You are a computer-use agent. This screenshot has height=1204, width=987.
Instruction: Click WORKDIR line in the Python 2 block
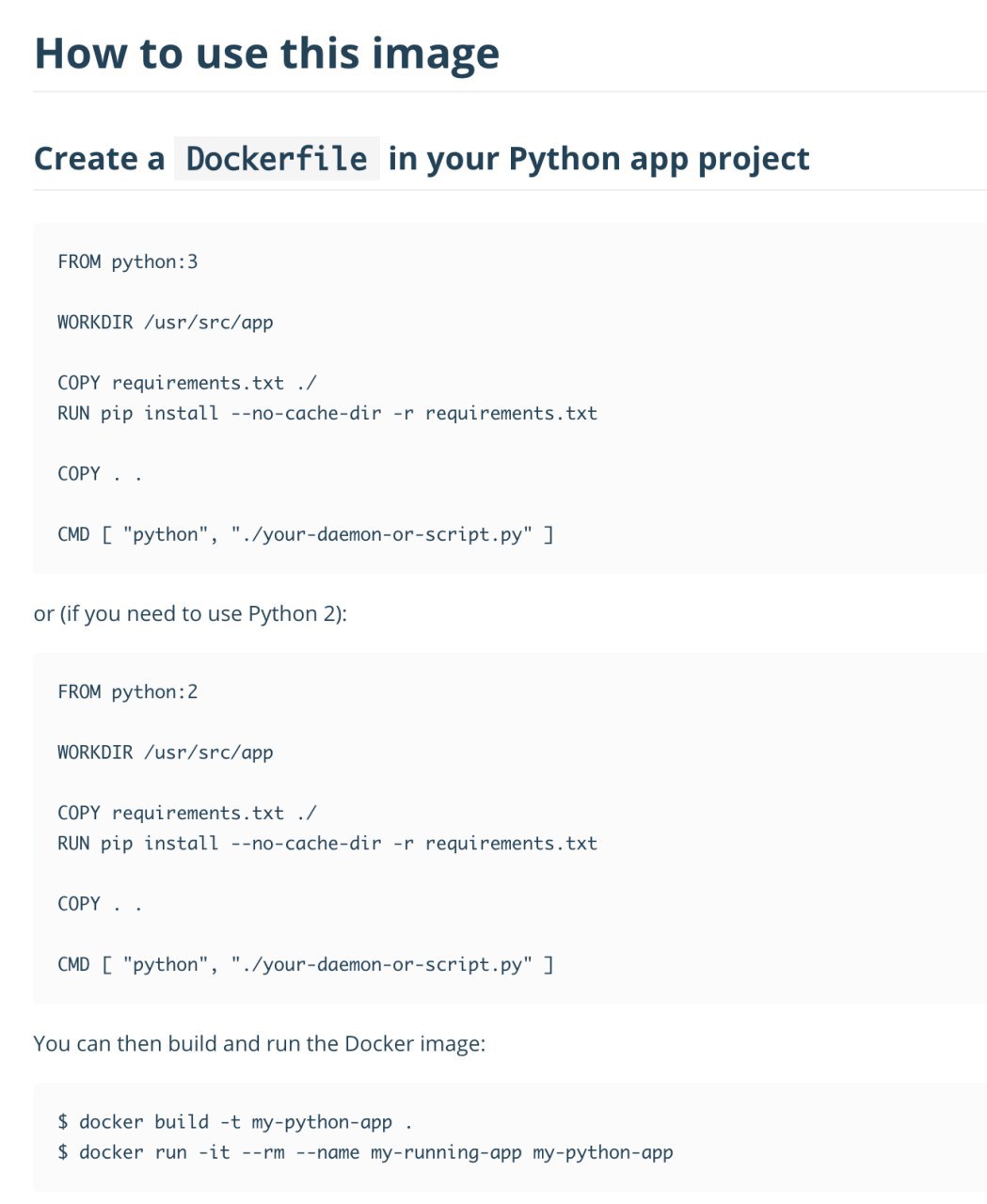(166, 752)
